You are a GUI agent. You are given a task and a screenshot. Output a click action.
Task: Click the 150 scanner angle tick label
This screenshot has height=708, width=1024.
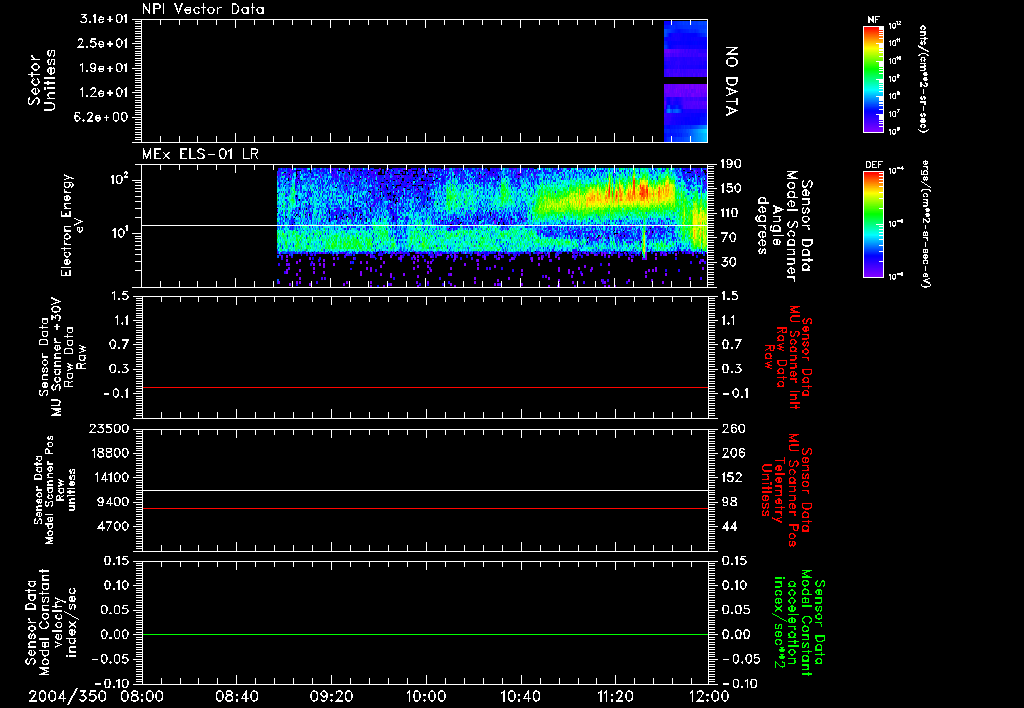pyautogui.click(x=731, y=188)
